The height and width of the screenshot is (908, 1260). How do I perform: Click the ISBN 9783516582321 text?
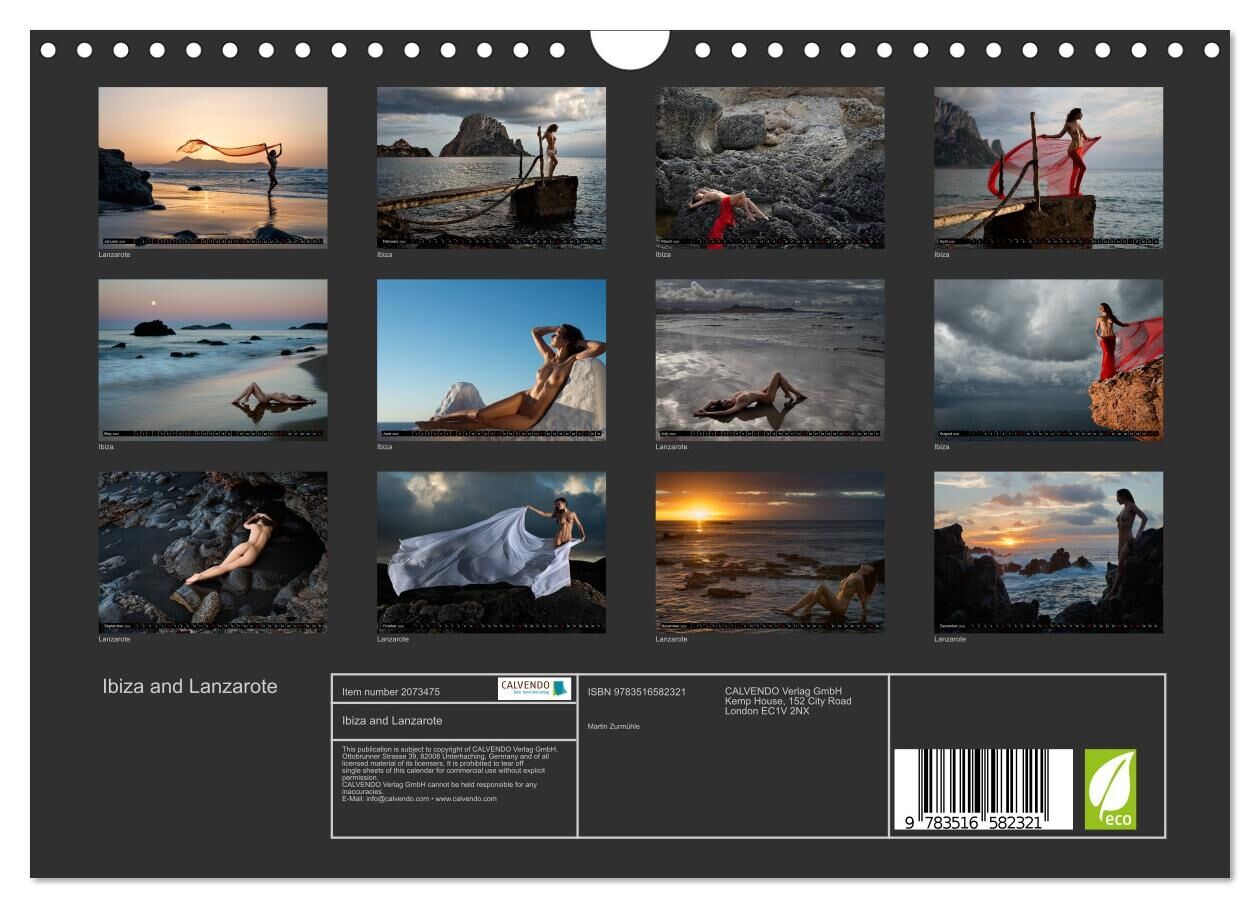(x=637, y=692)
